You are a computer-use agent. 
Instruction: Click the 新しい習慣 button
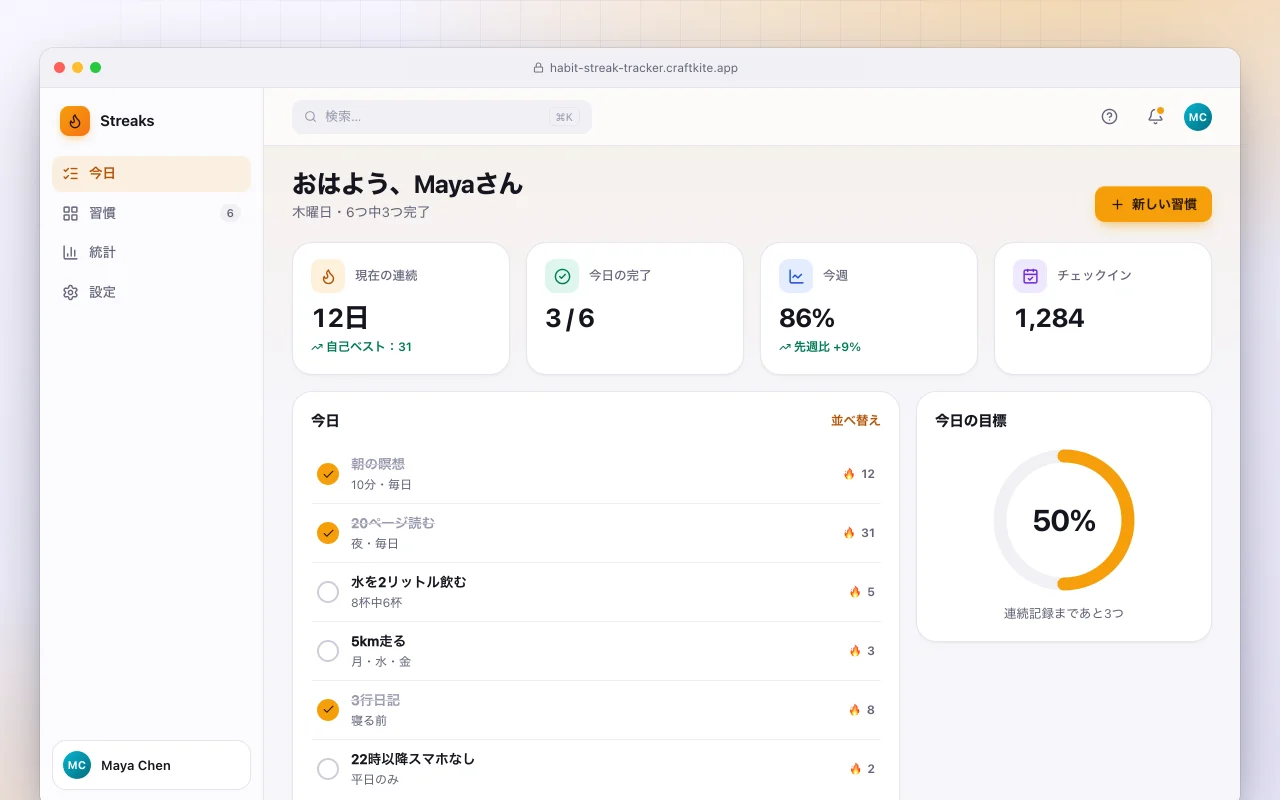point(1153,204)
